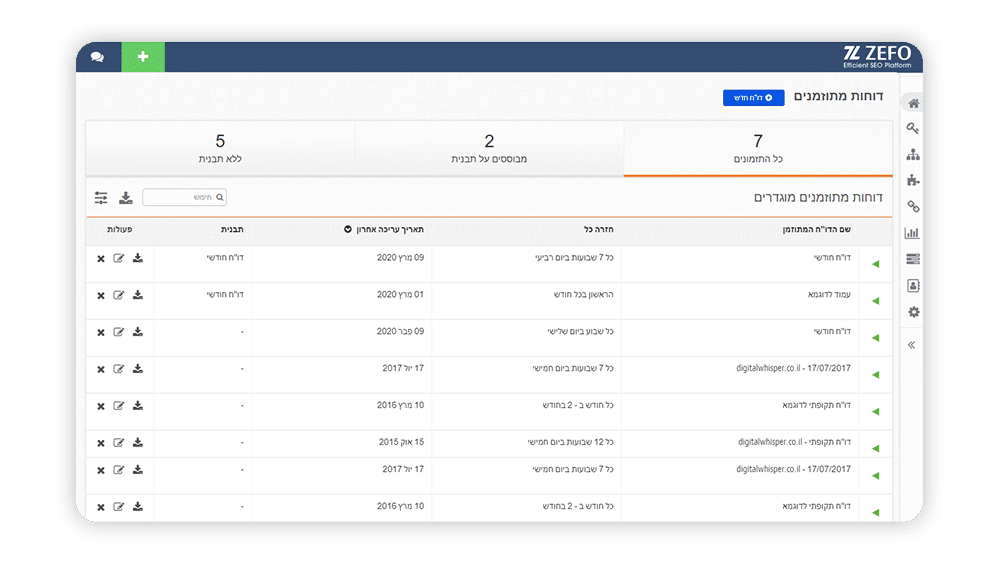Download report in 09 מרץ 2020 row
1000x565 pixels.
point(138,258)
